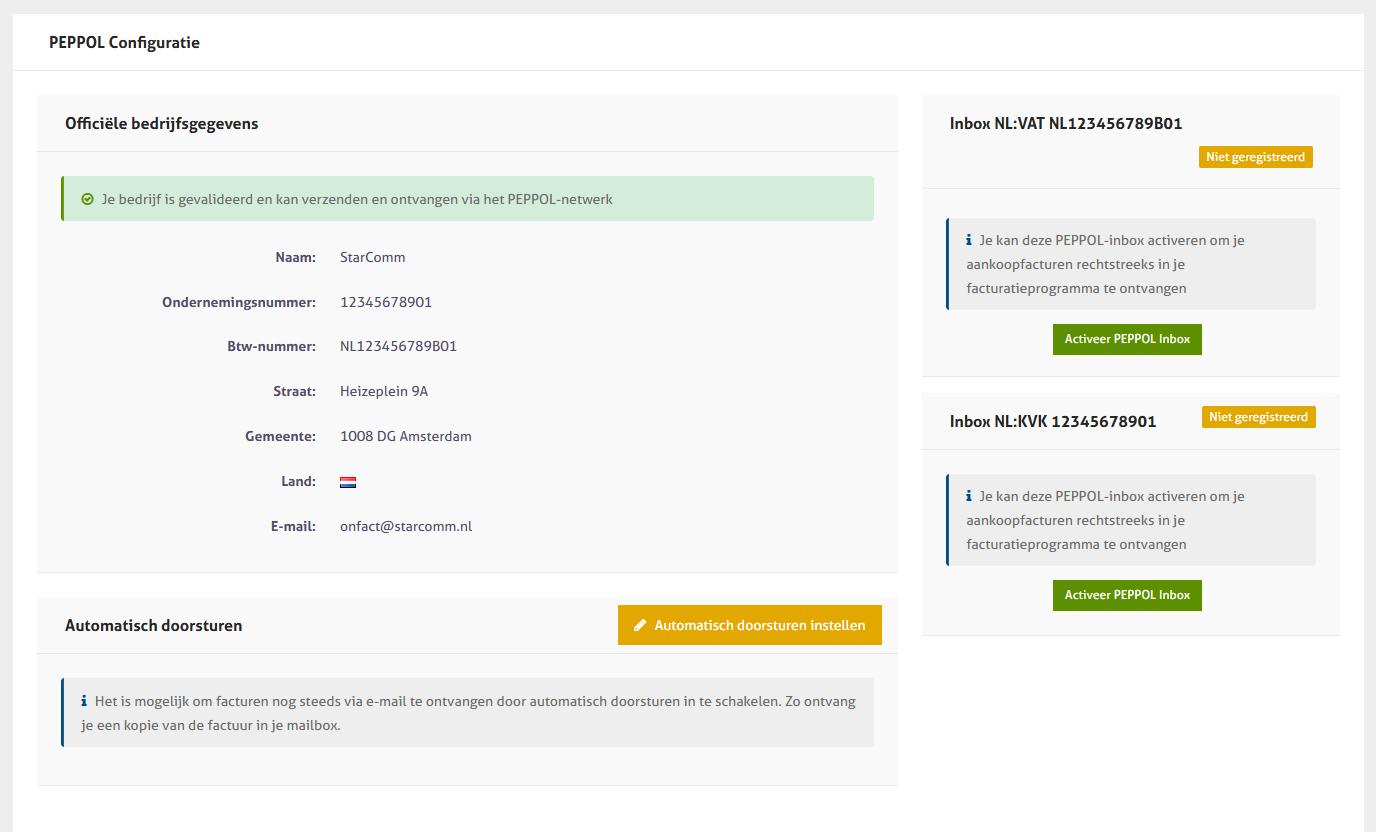Click the Btw-nummer value NL123456789B01

[x=398, y=347]
